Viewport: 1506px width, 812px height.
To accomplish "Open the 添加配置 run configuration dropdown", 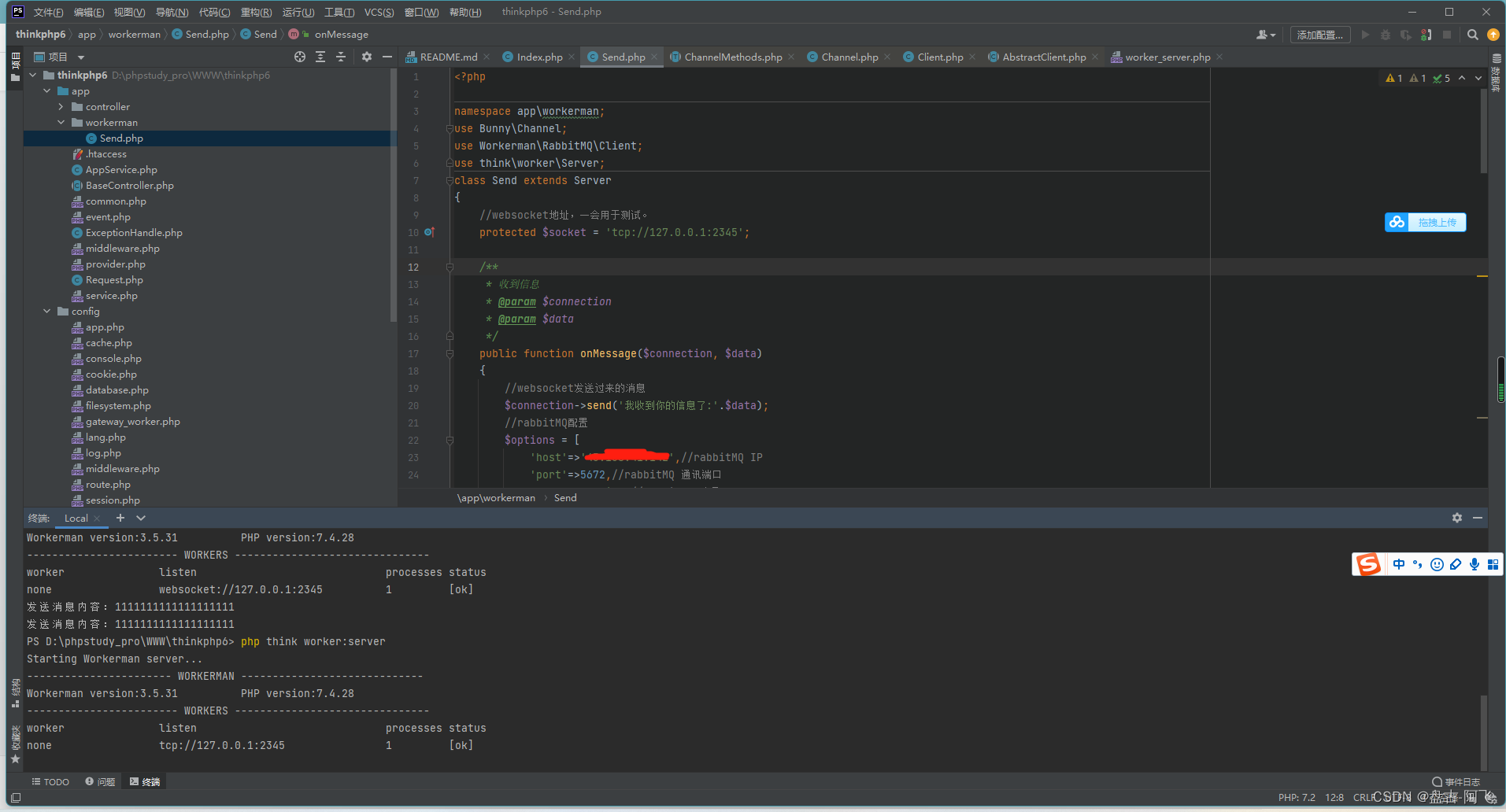I will (1321, 35).
